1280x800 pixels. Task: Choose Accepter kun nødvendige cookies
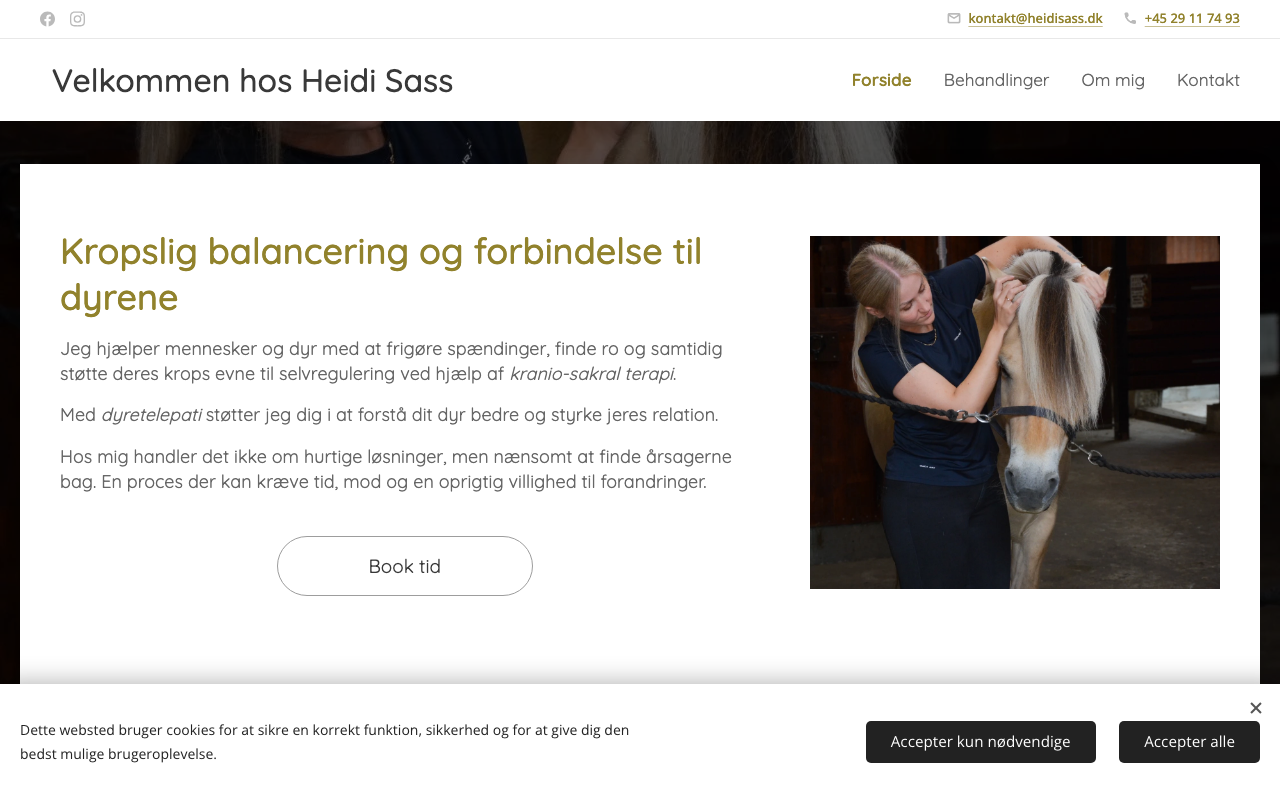click(x=981, y=742)
